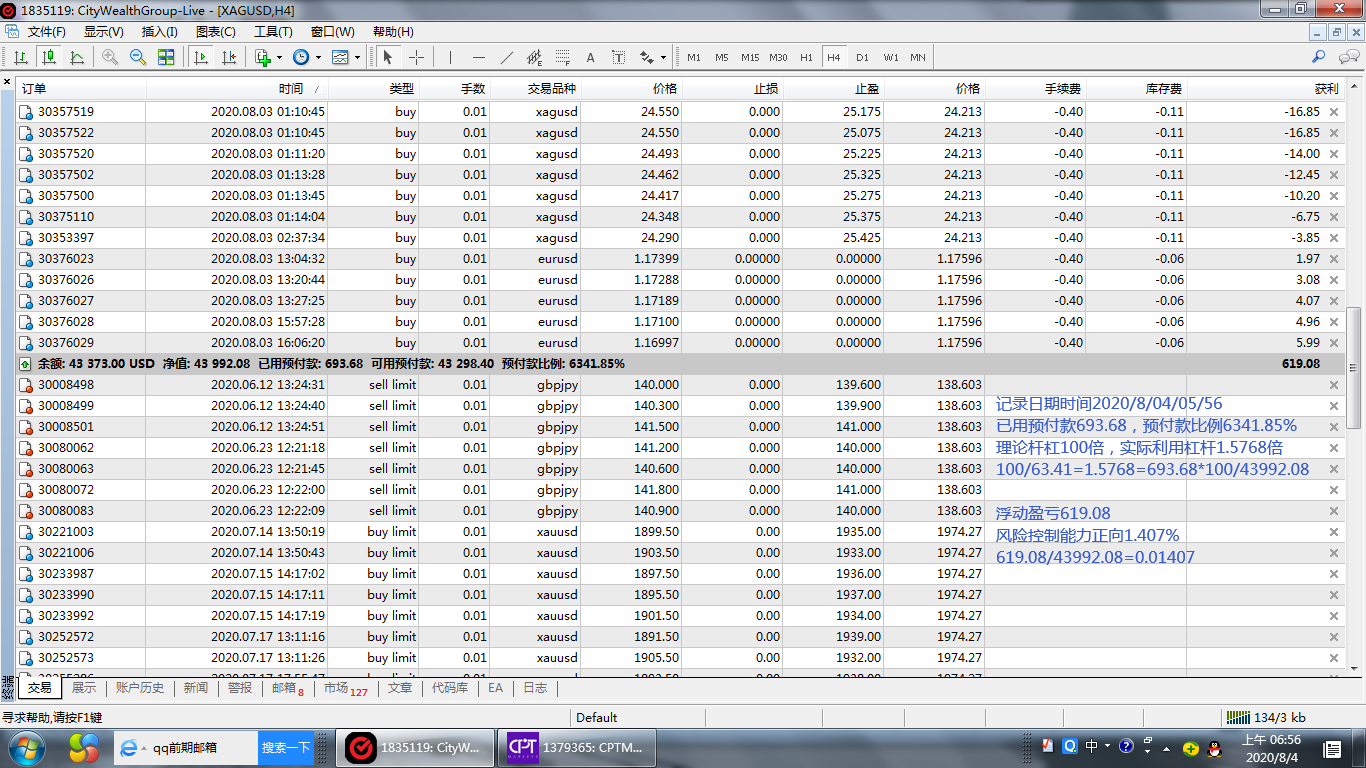Click the zoom out magnifier icon
The image size is (1366, 768).
[x=138, y=57]
